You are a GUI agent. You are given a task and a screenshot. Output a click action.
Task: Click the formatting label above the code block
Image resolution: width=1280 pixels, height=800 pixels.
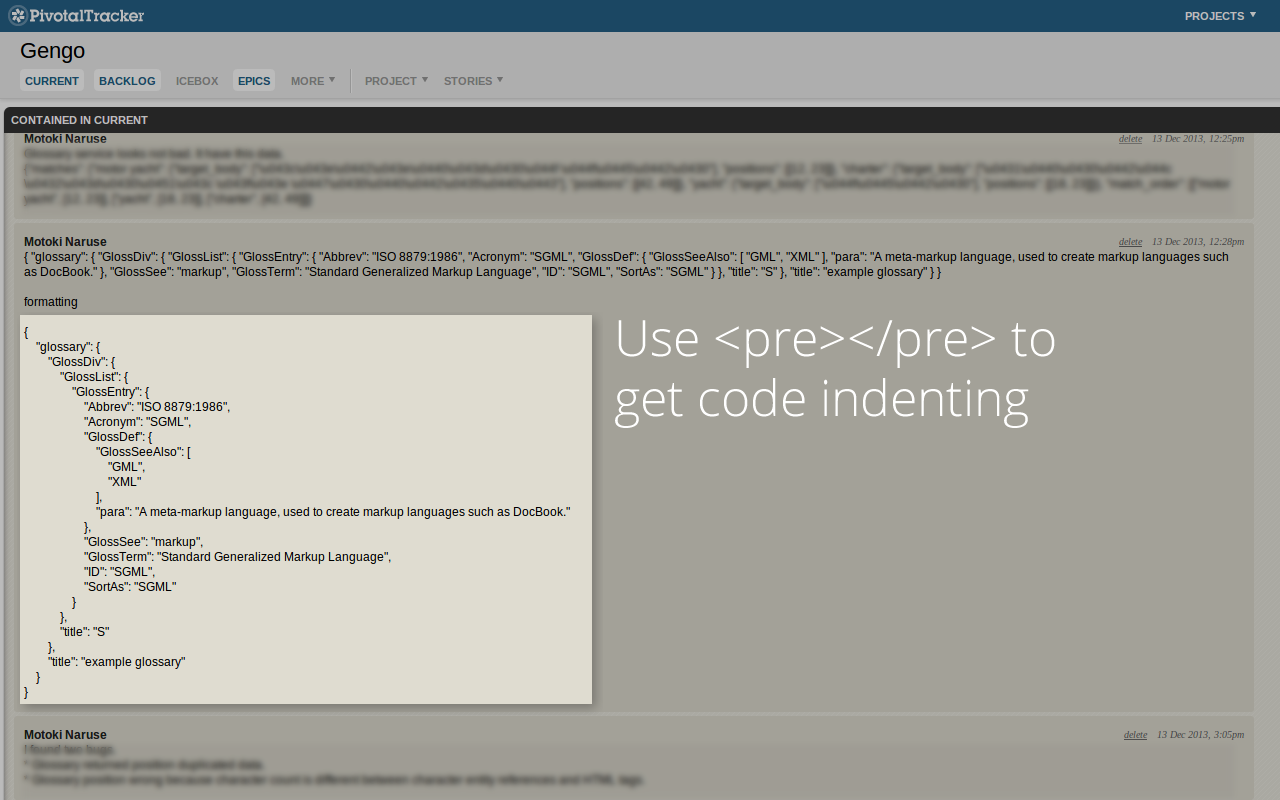point(50,301)
